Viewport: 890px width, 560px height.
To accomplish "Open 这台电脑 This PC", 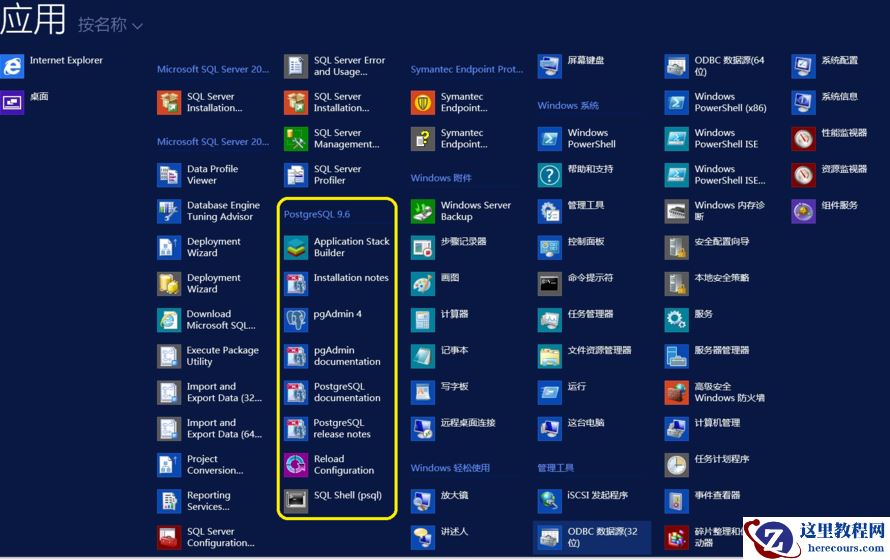I will point(572,429).
